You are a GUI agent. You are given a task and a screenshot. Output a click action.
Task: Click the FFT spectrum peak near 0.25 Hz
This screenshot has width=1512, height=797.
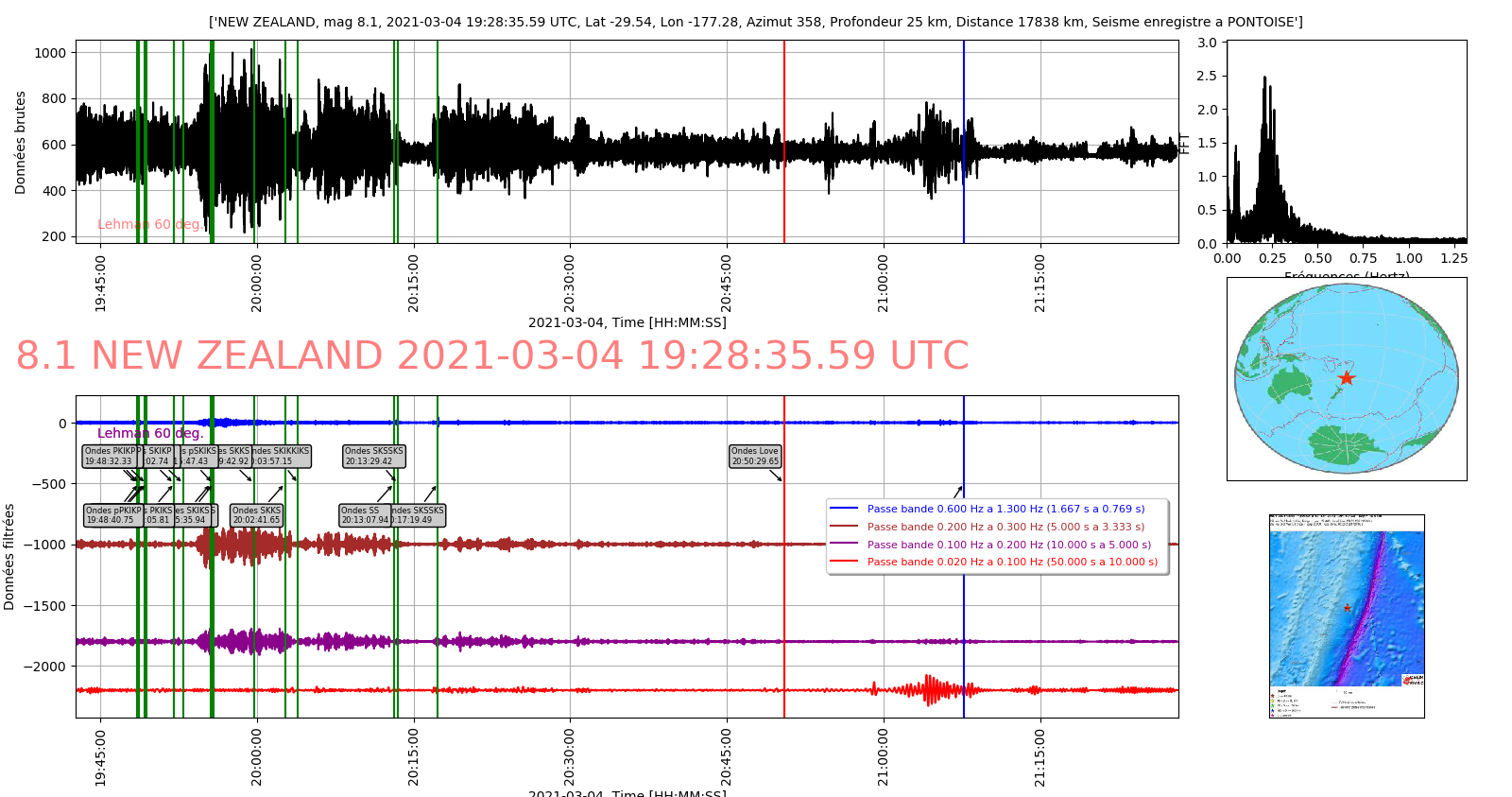point(1264,80)
